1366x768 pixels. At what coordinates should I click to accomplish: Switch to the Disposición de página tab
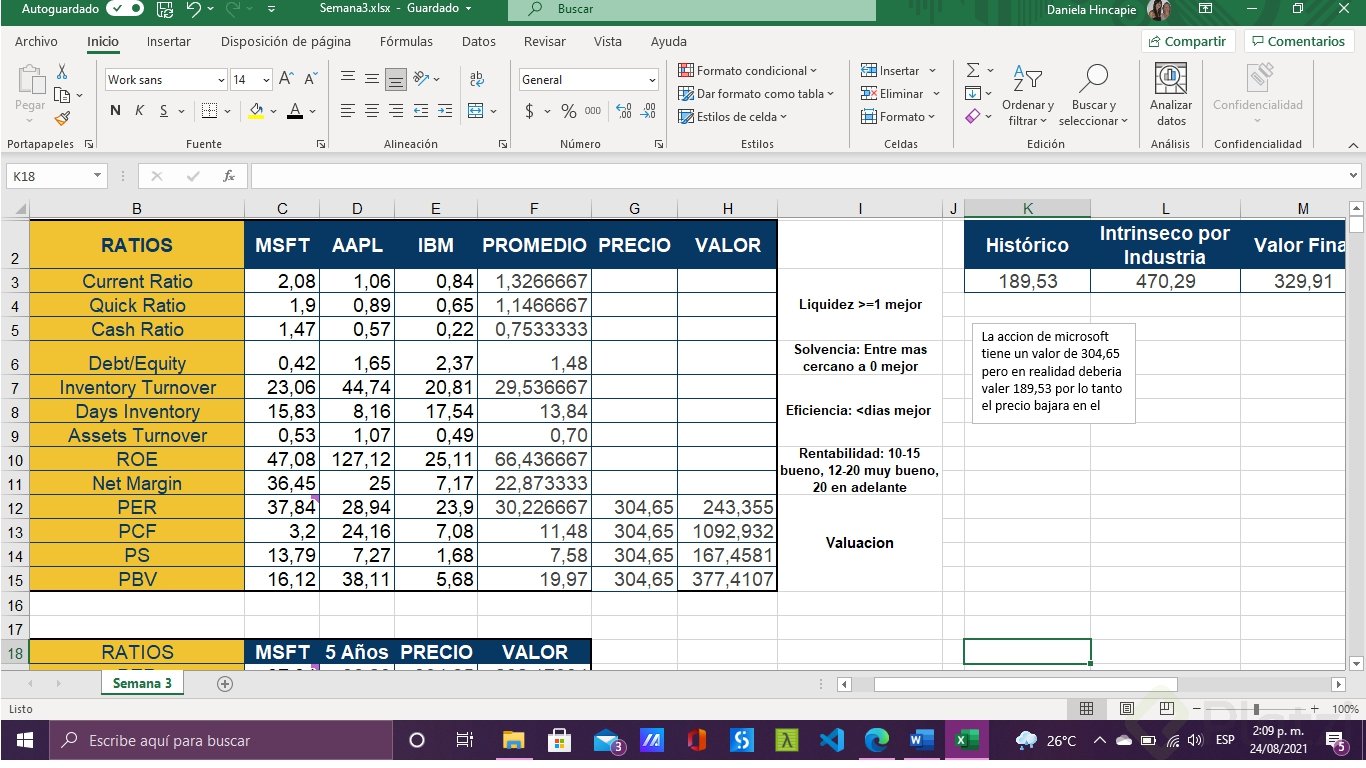click(x=286, y=42)
